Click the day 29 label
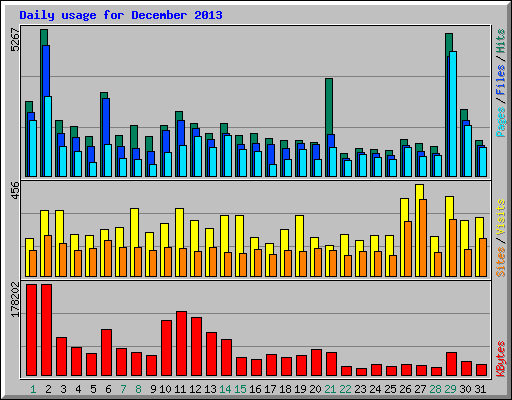This screenshot has width=512, height=400. (x=450, y=389)
